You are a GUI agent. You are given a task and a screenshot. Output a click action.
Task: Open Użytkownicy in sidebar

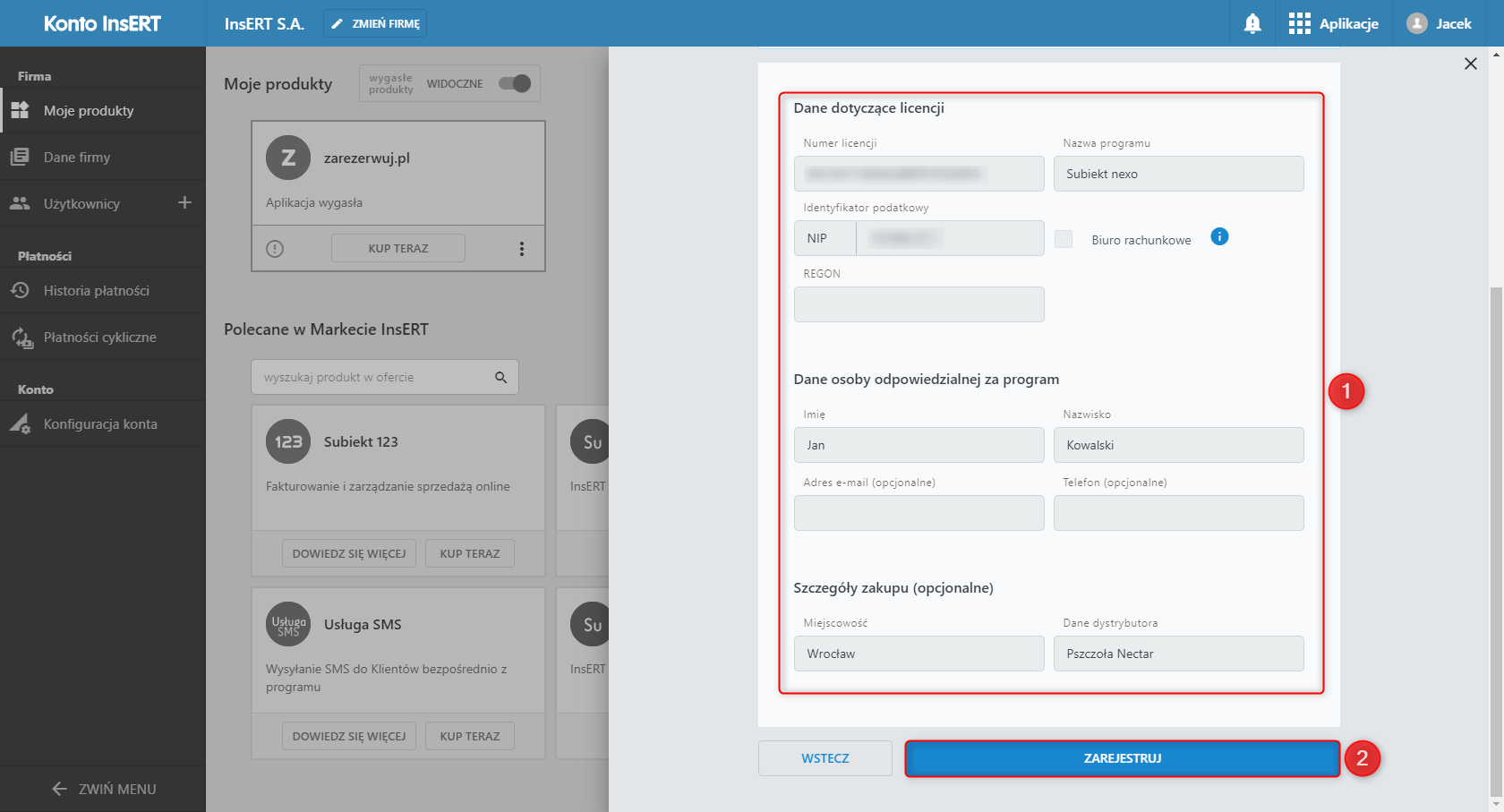coord(82,204)
